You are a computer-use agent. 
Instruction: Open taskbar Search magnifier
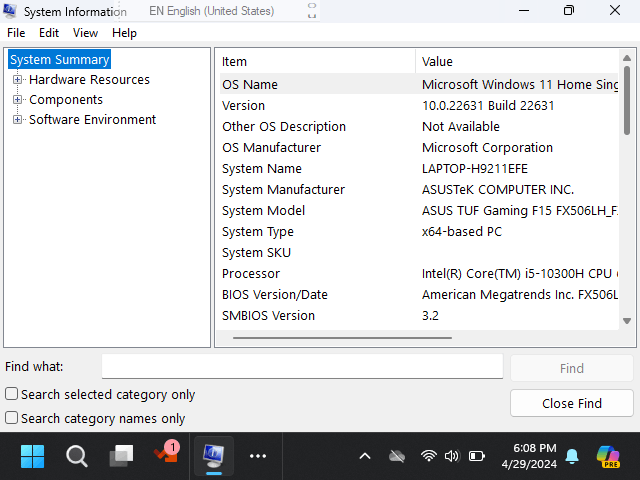pos(76,456)
